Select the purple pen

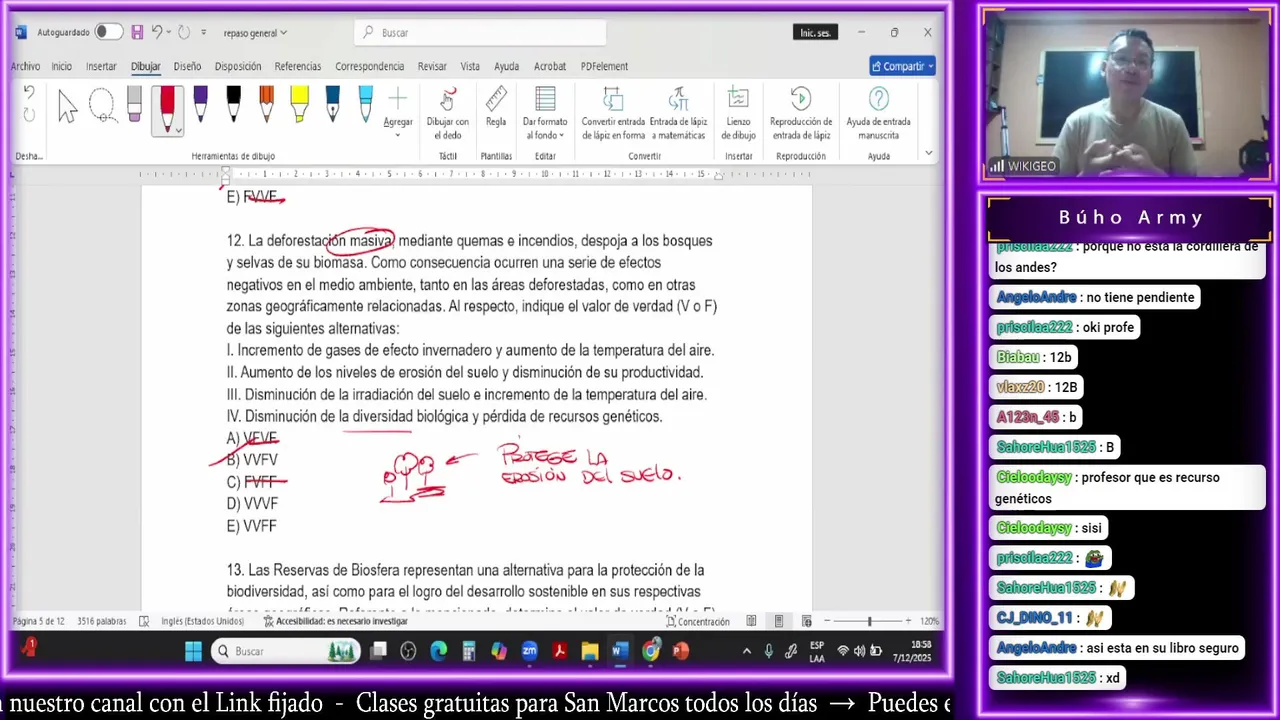point(200,106)
